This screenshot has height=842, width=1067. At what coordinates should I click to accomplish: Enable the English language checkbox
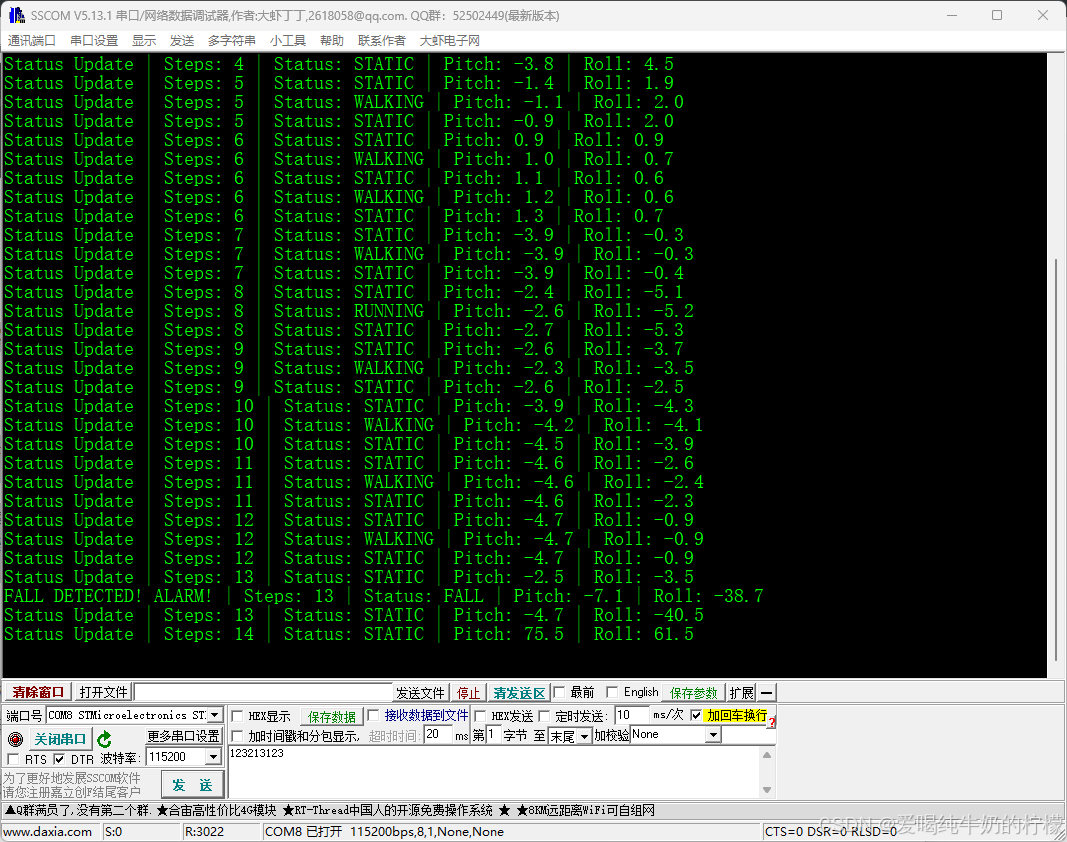click(612, 692)
